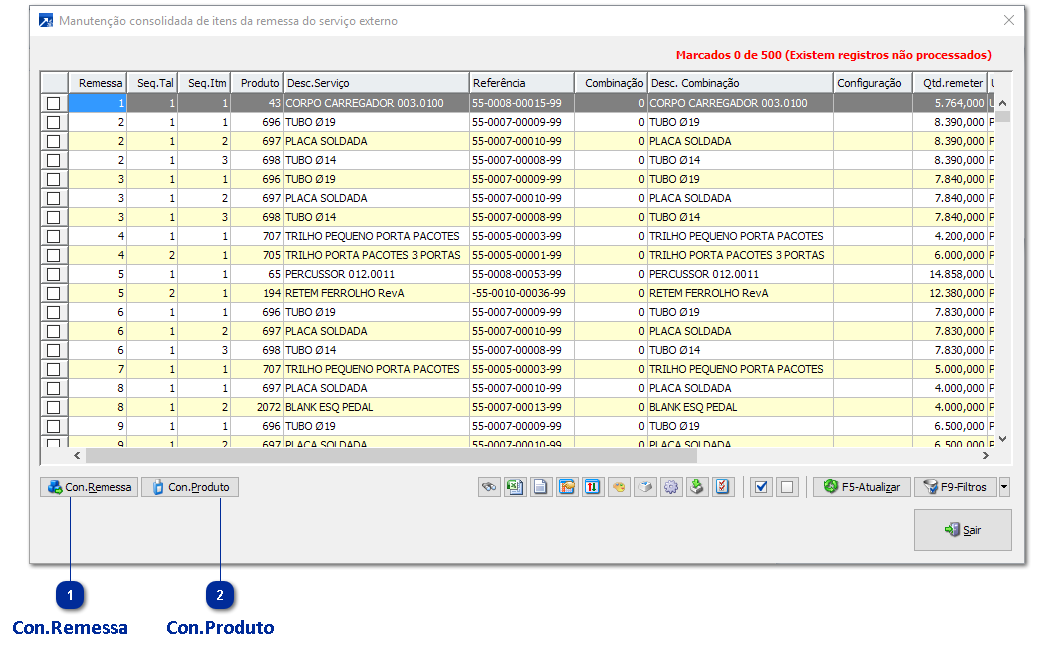Viewport: 1048px width, 656px height.
Task: Click the blank document report icon
Action: pos(540,487)
